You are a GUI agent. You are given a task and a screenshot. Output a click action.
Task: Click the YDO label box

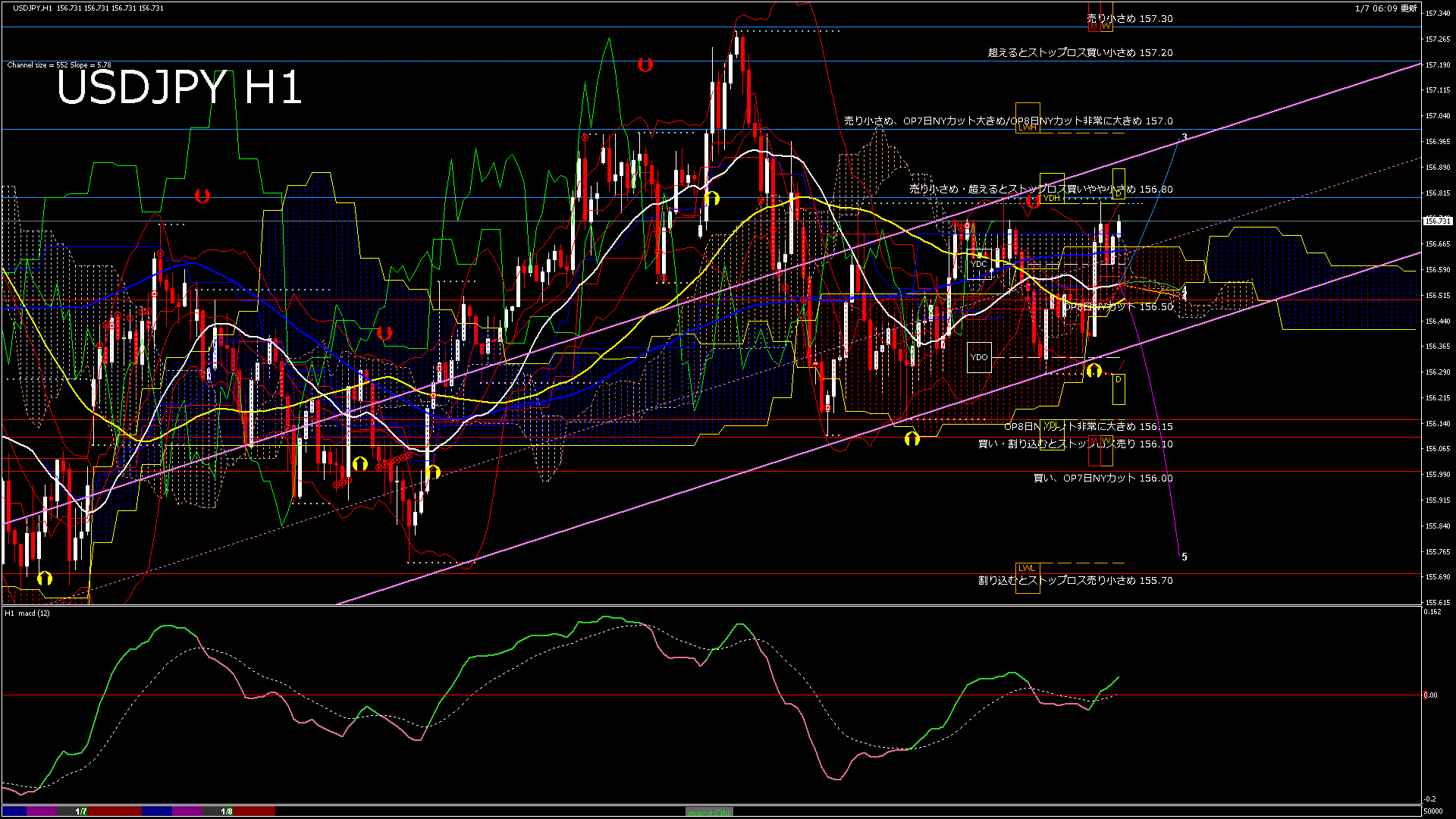point(979,357)
